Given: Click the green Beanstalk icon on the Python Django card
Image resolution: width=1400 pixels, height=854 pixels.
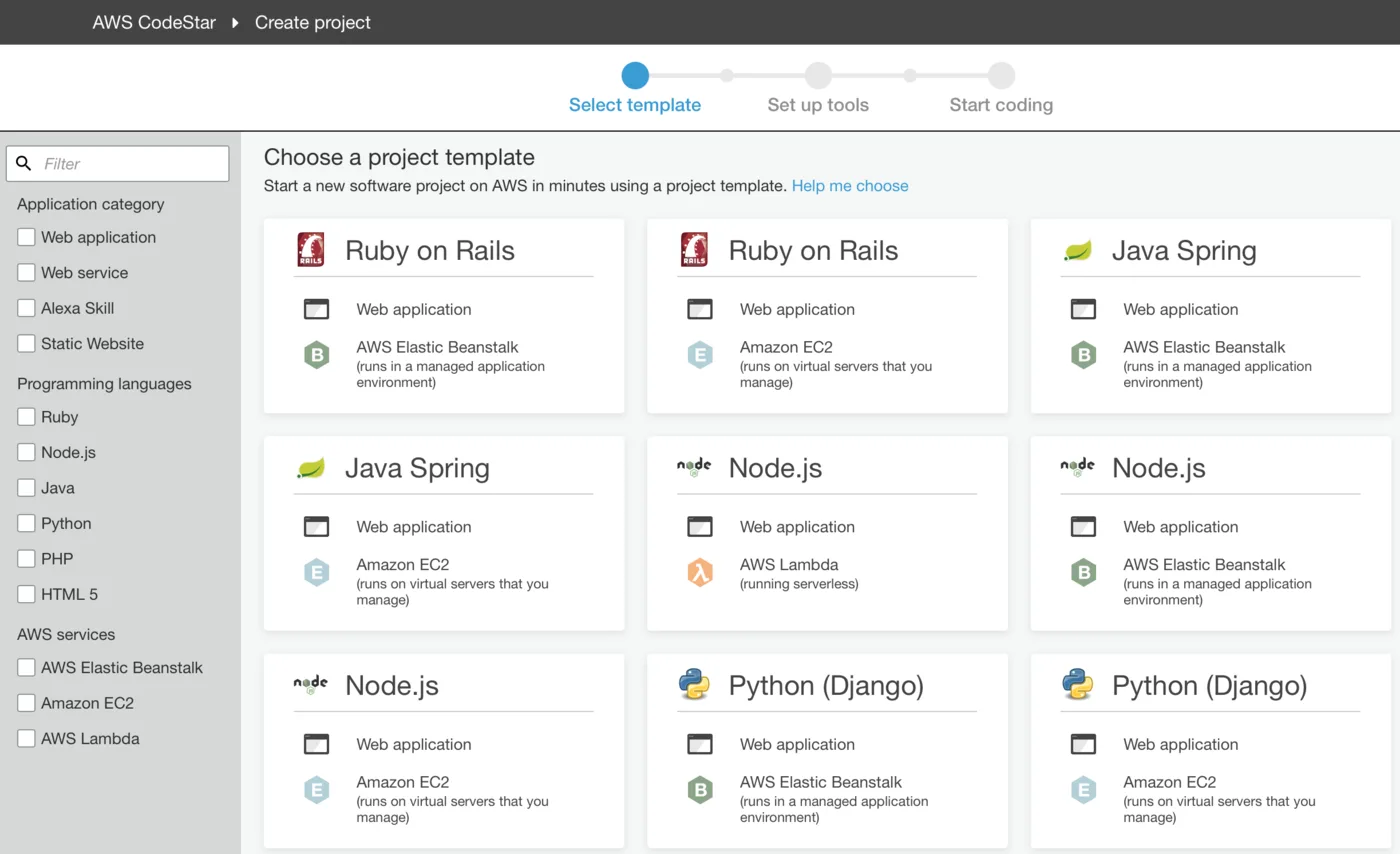Looking at the screenshot, I should pos(700,790).
